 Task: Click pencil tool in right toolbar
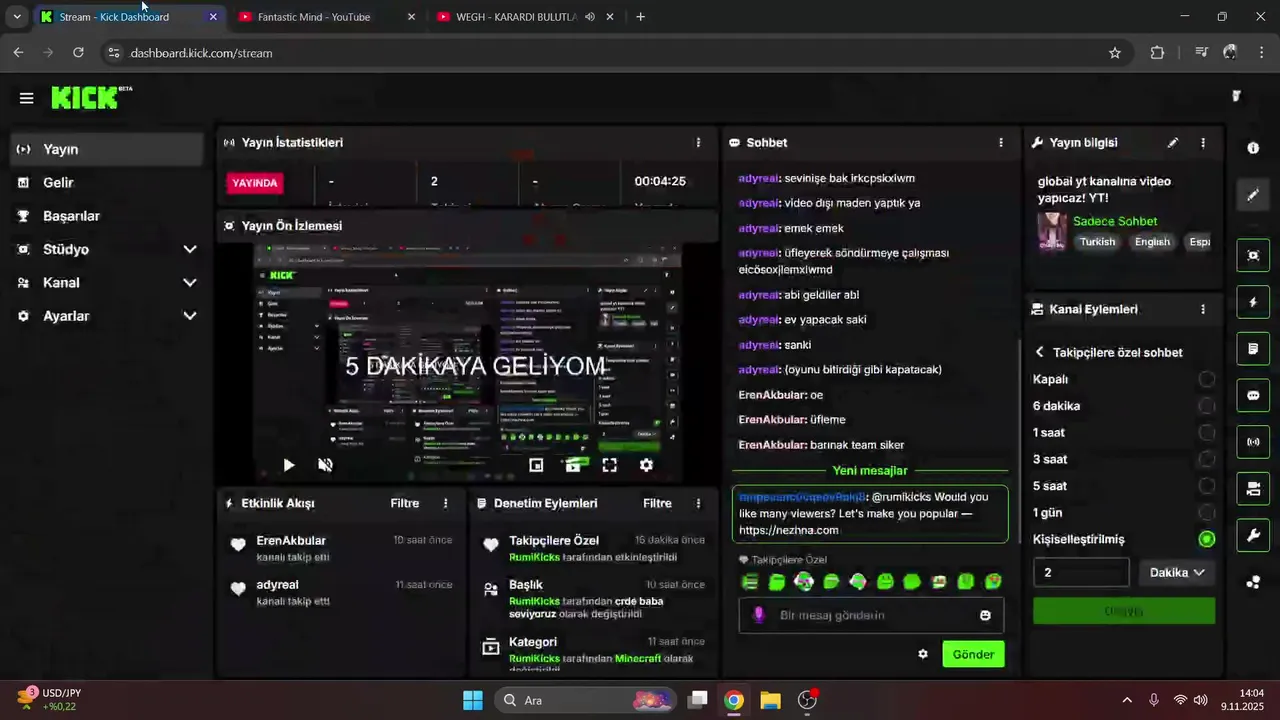(x=1253, y=195)
